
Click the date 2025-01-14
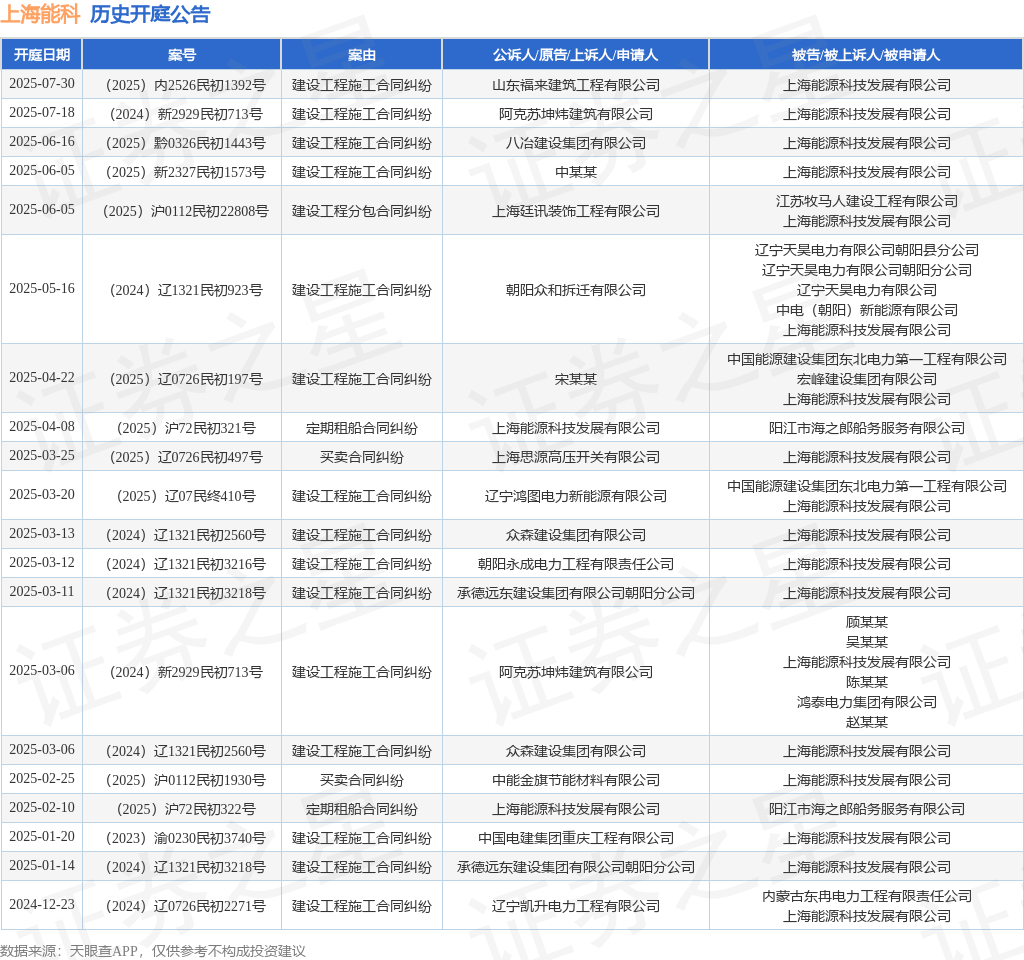(42, 865)
